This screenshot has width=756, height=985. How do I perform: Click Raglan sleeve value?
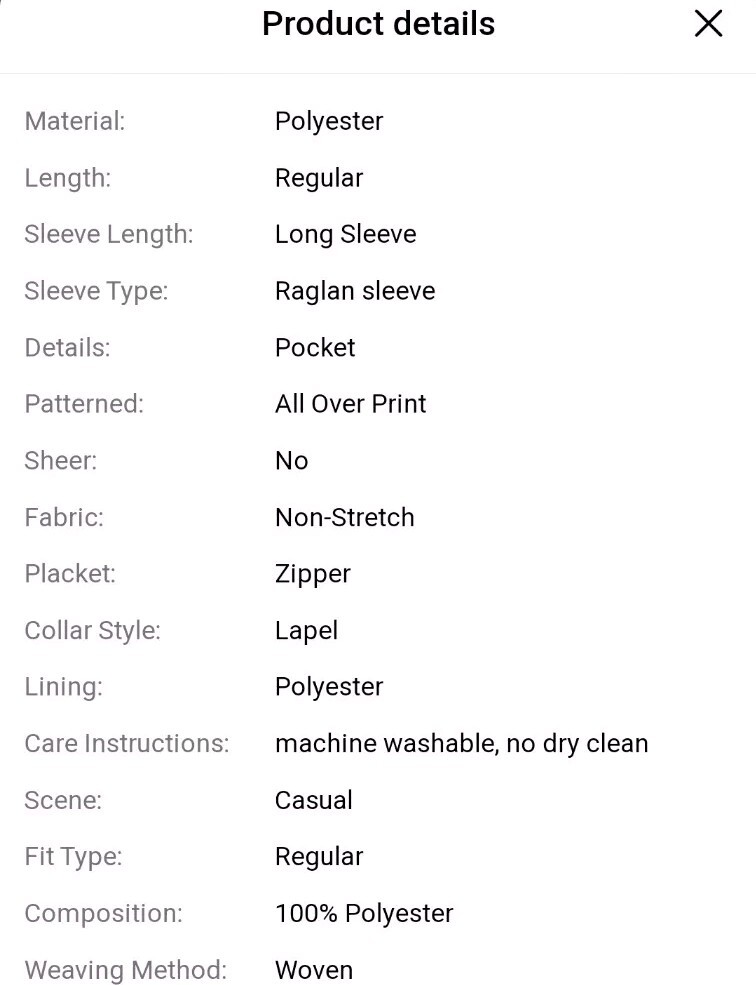[x=355, y=291]
